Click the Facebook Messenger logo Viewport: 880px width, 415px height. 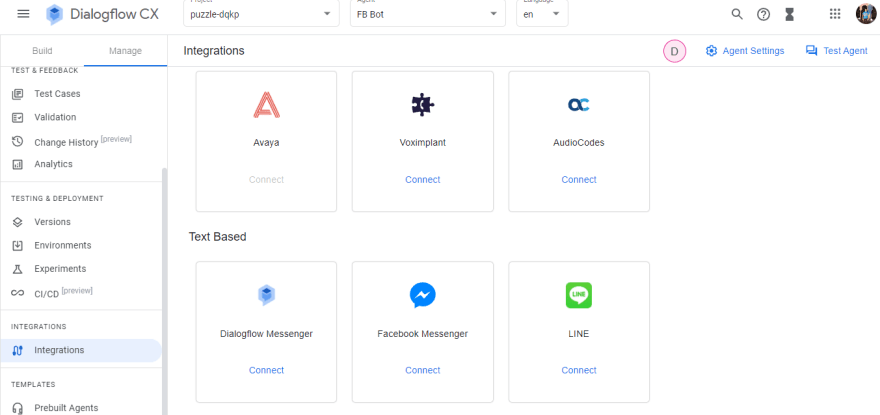click(423, 295)
